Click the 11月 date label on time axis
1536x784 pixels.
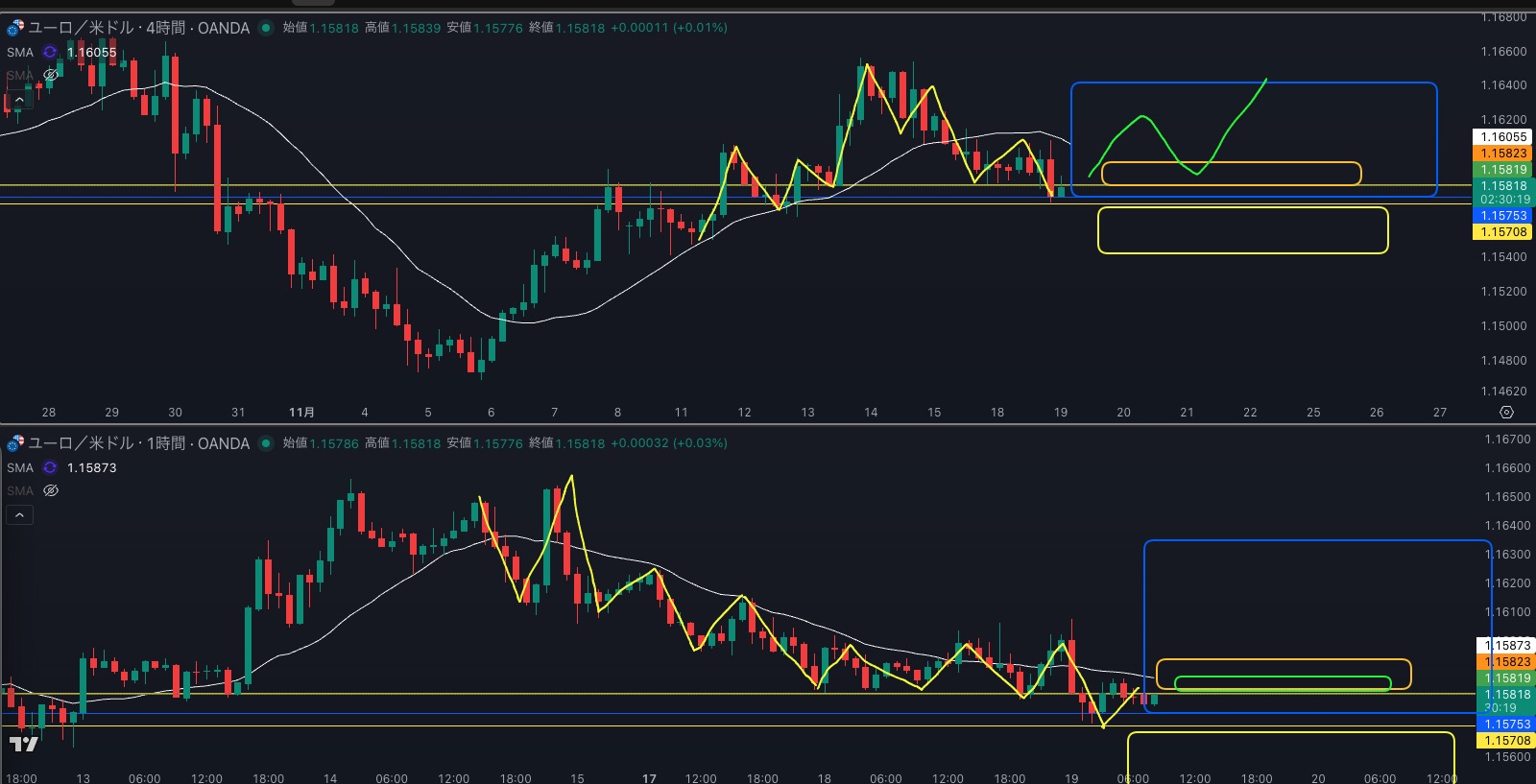[301, 412]
